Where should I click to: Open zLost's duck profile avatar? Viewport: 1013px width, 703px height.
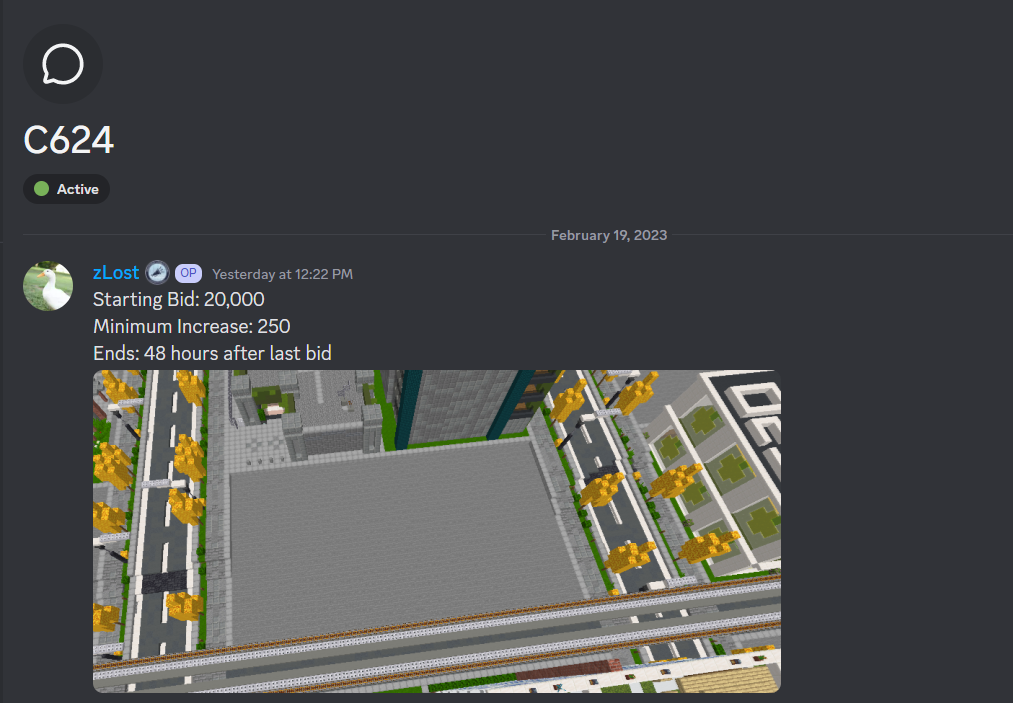pyautogui.click(x=48, y=286)
